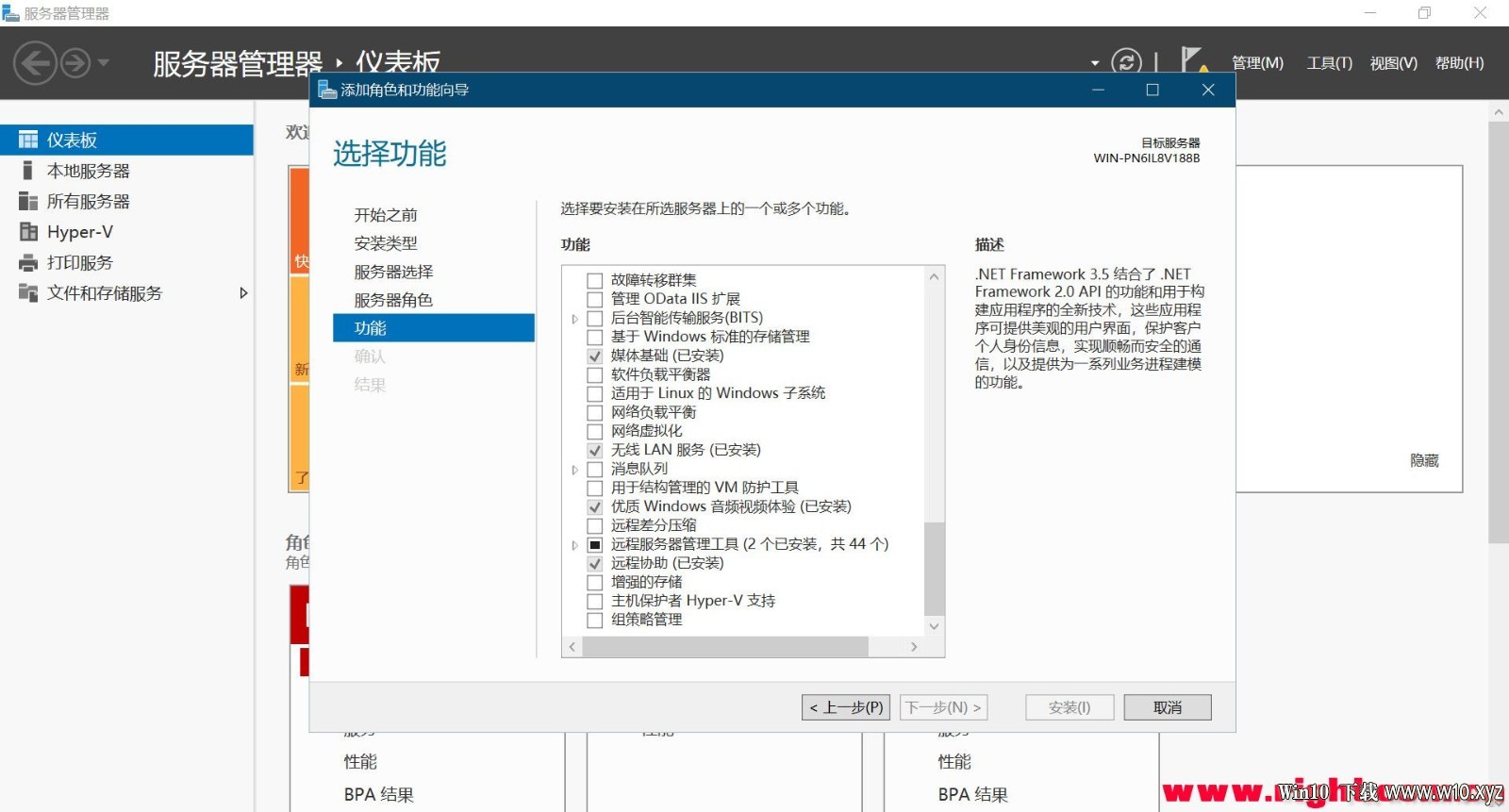Go to the 服务器角色 wizard step
This screenshot has height=812, width=1509.
pos(393,300)
